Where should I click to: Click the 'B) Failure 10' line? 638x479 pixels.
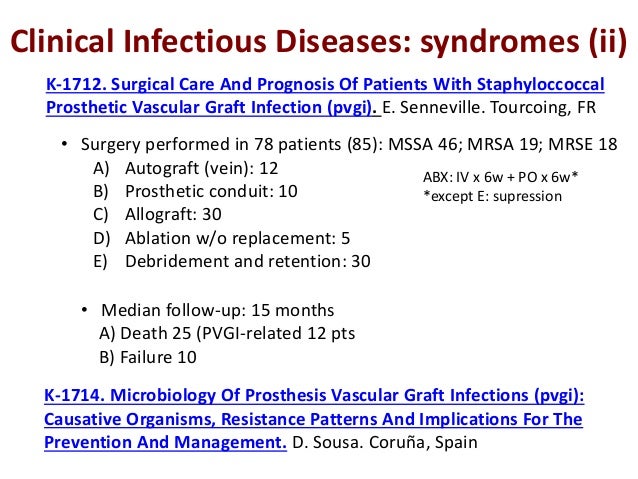pos(147,356)
